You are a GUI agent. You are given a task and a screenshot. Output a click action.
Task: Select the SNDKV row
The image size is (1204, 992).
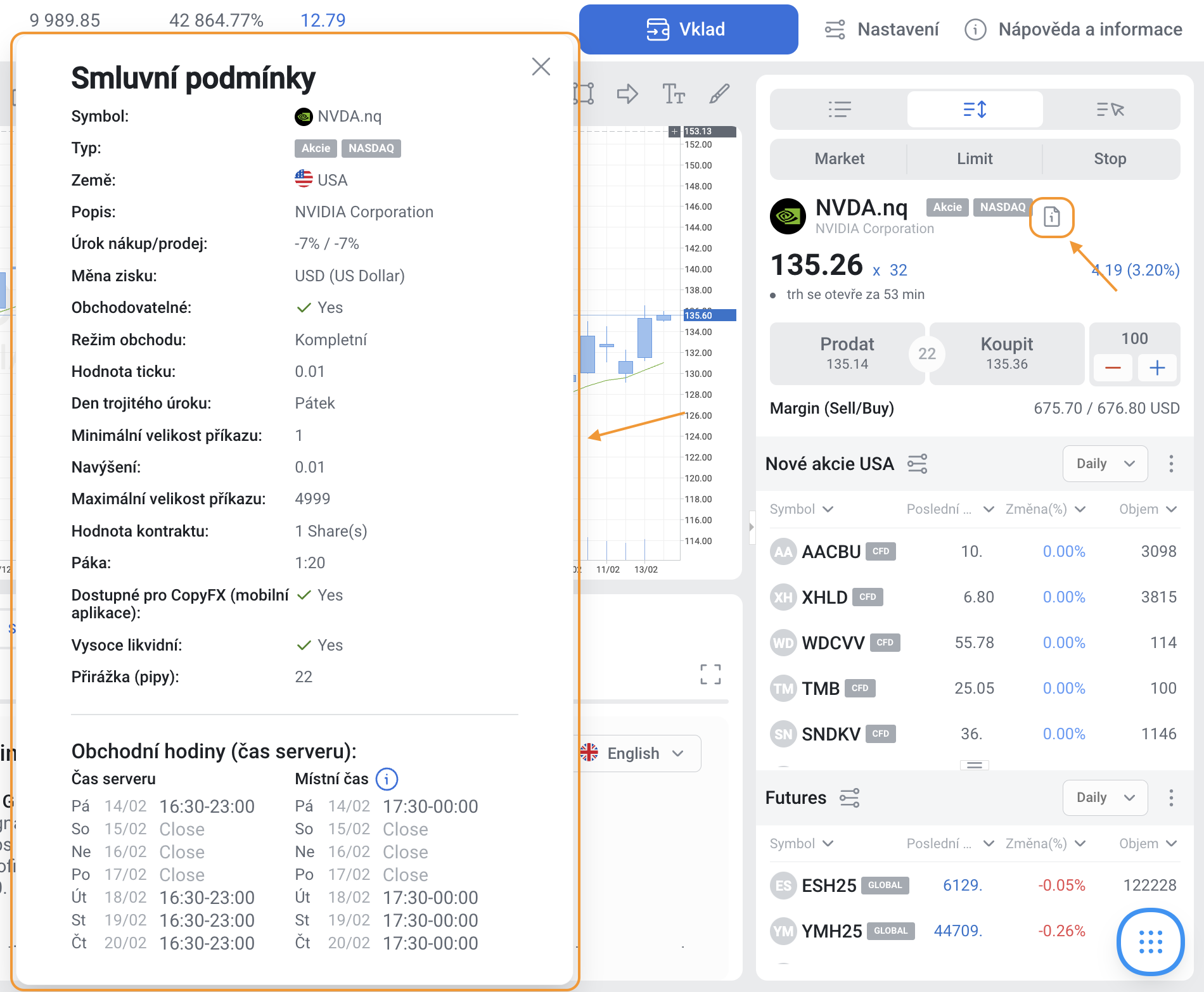coord(974,734)
